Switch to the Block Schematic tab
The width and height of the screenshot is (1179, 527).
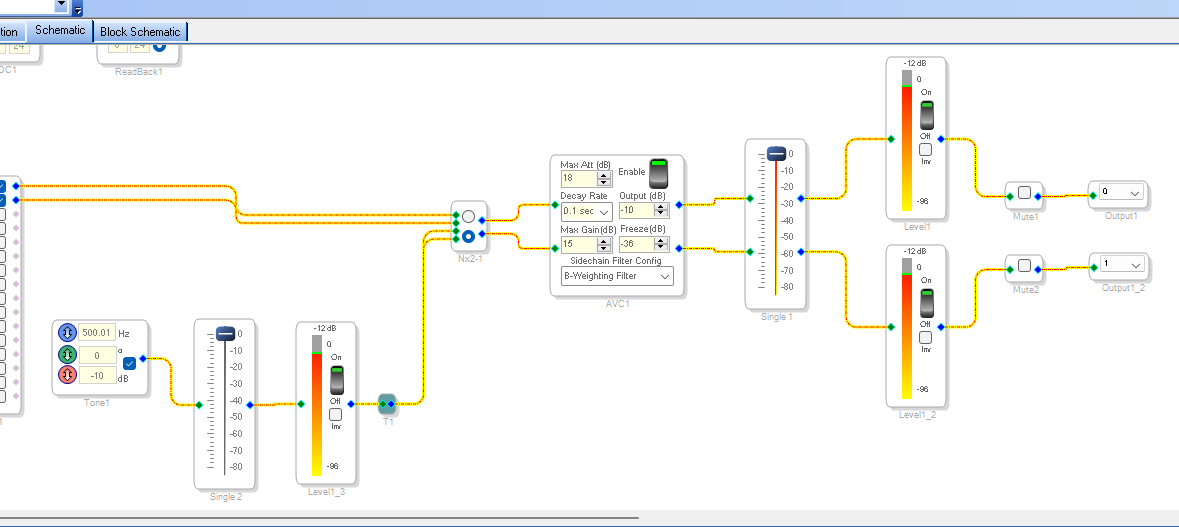[x=140, y=32]
